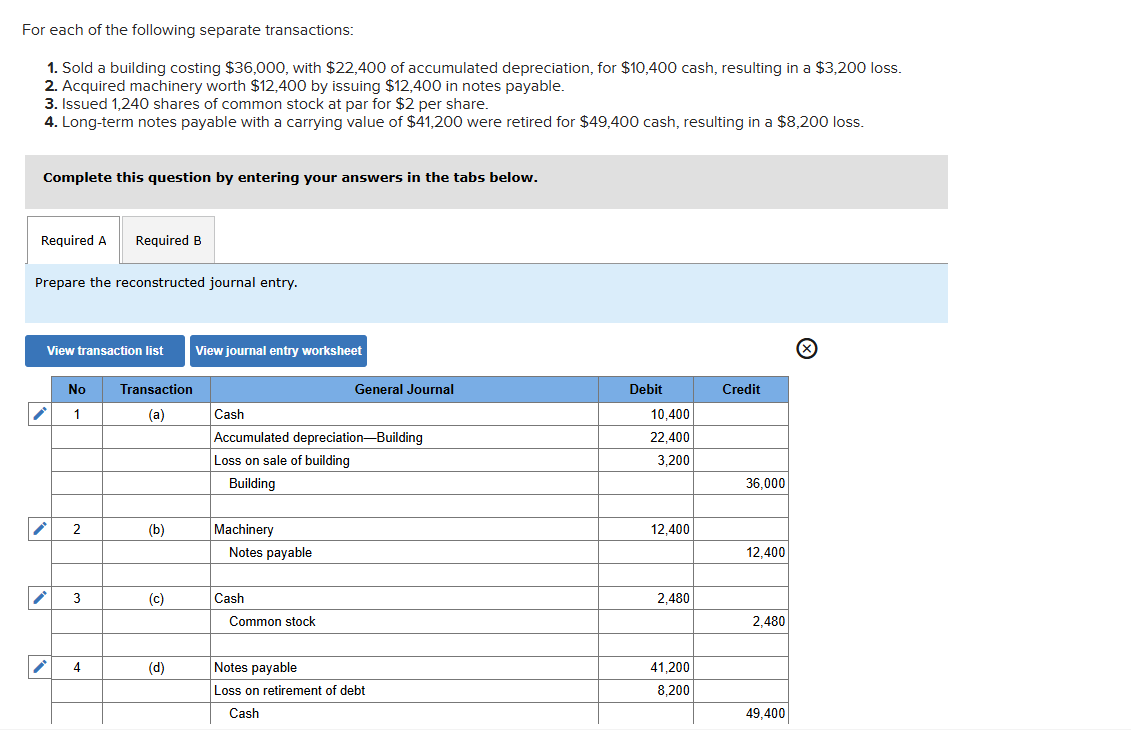Click the pencil edit icon for entry 2
This screenshot has height=733, width=1131.
coord(38,529)
